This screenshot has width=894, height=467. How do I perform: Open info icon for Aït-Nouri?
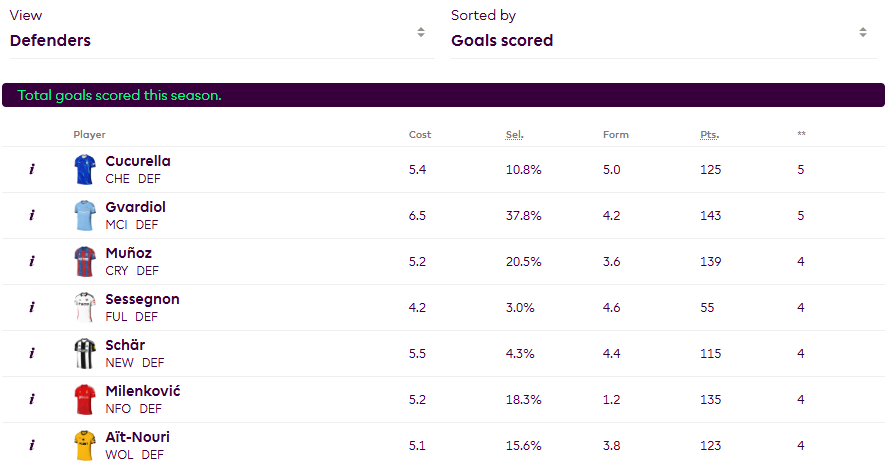coord(31,445)
